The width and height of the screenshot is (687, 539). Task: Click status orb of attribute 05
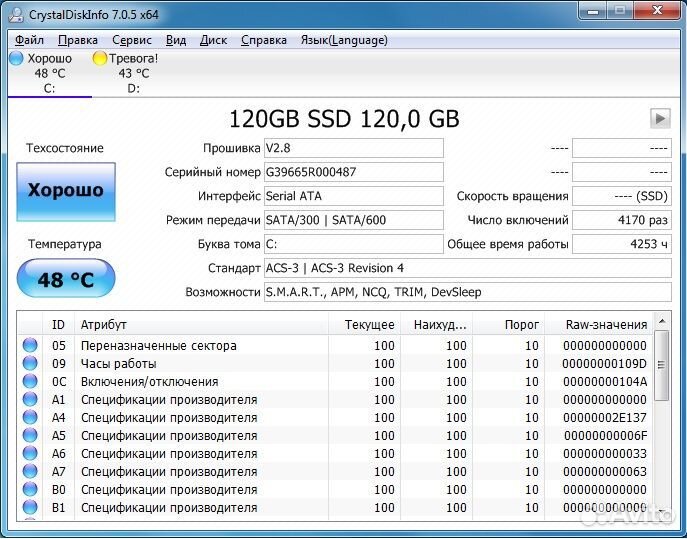click(x=30, y=345)
